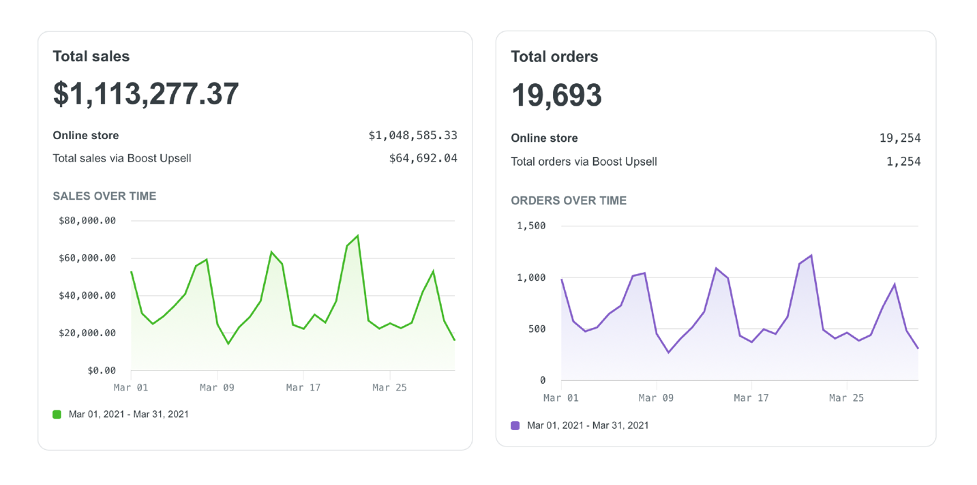Screen dimensions: 977x485
Task: Click the 1,000 axis label on orders chart
Action: [x=531, y=277]
